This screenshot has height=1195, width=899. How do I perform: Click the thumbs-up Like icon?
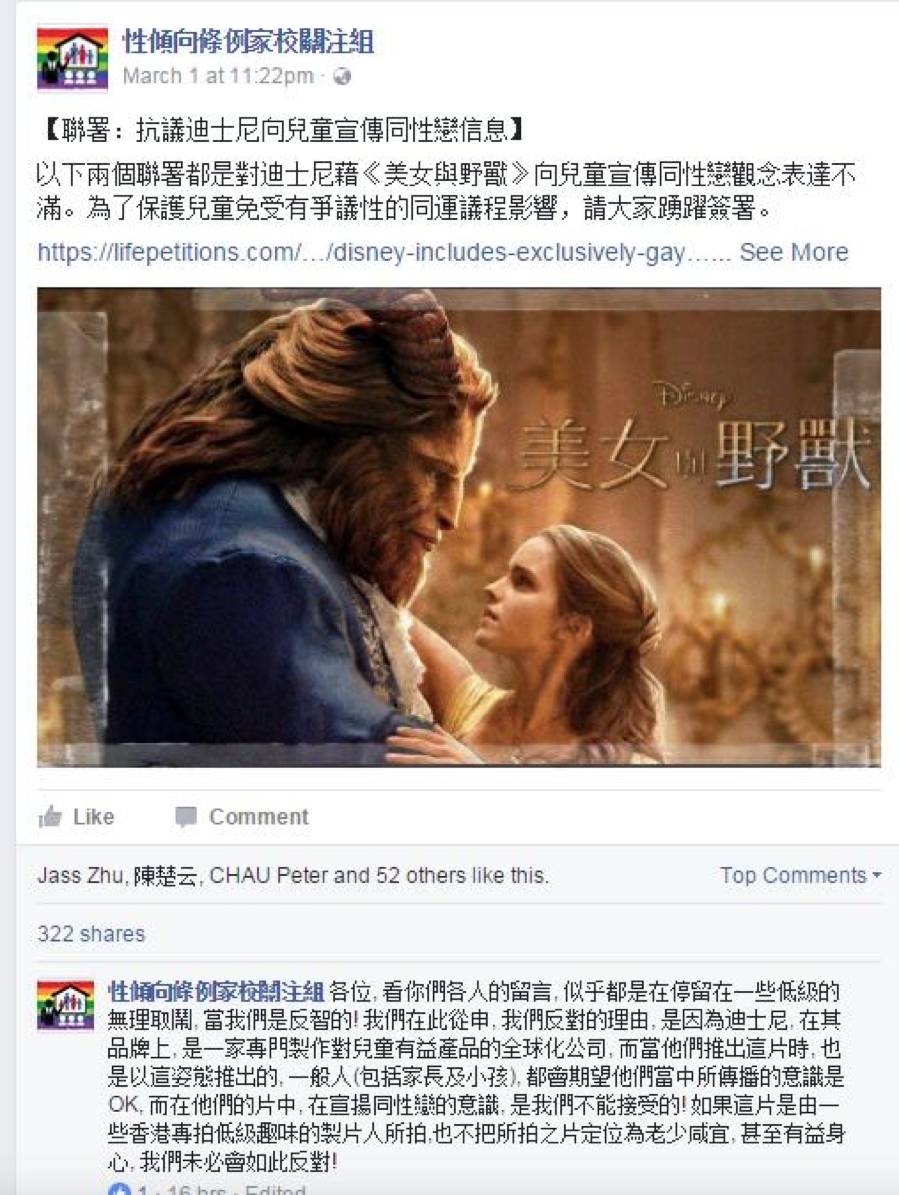pyautogui.click(x=50, y=817)
